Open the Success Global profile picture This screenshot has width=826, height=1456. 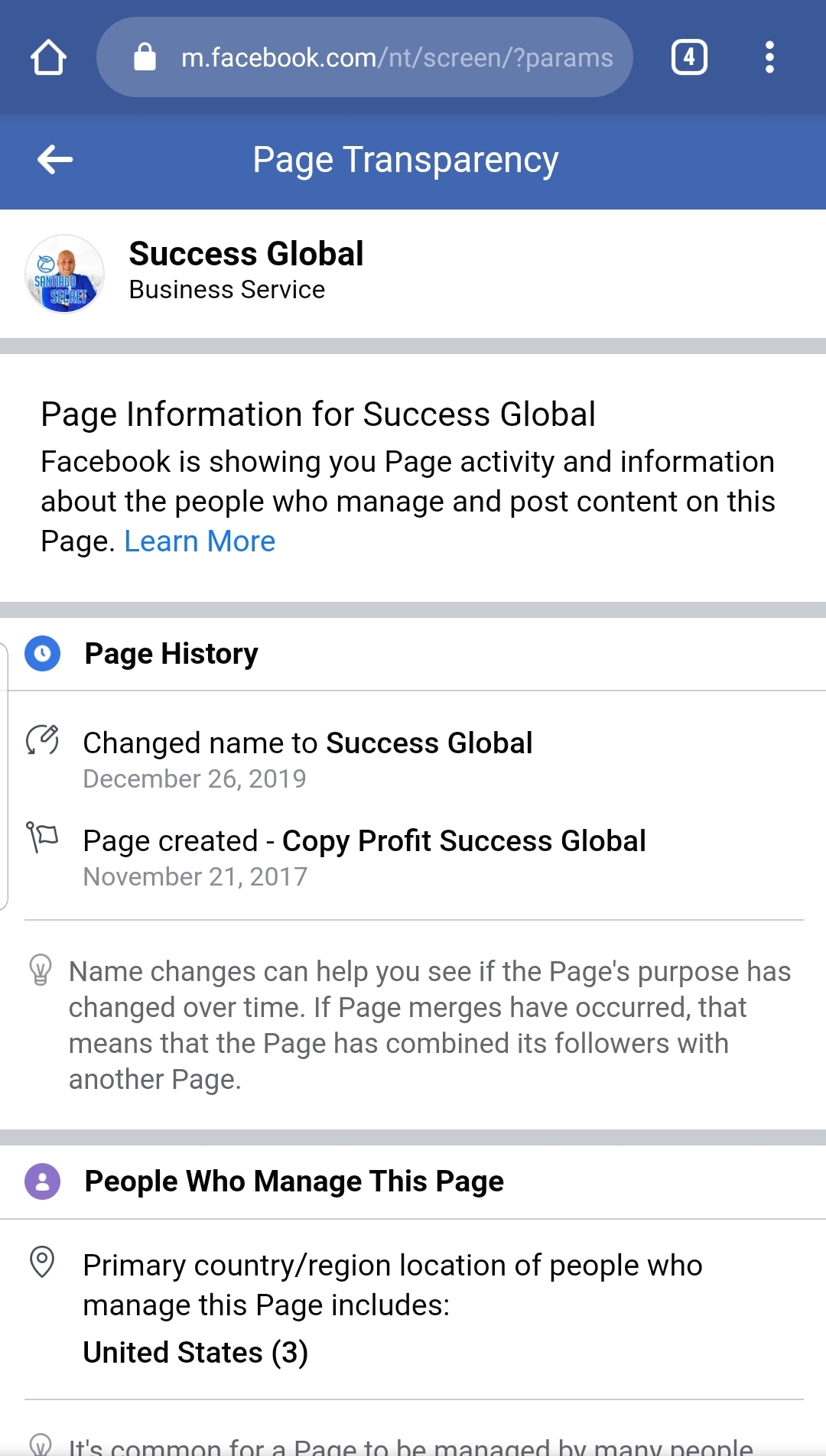pos(65,274)
